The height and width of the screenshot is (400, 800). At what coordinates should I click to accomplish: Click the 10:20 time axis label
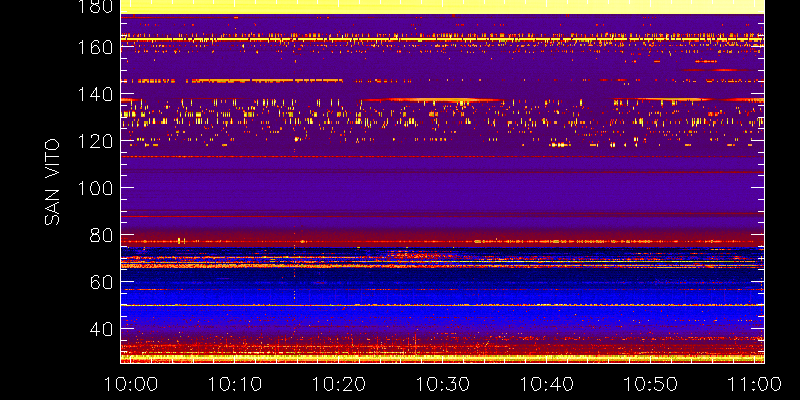tap(339, 384)
